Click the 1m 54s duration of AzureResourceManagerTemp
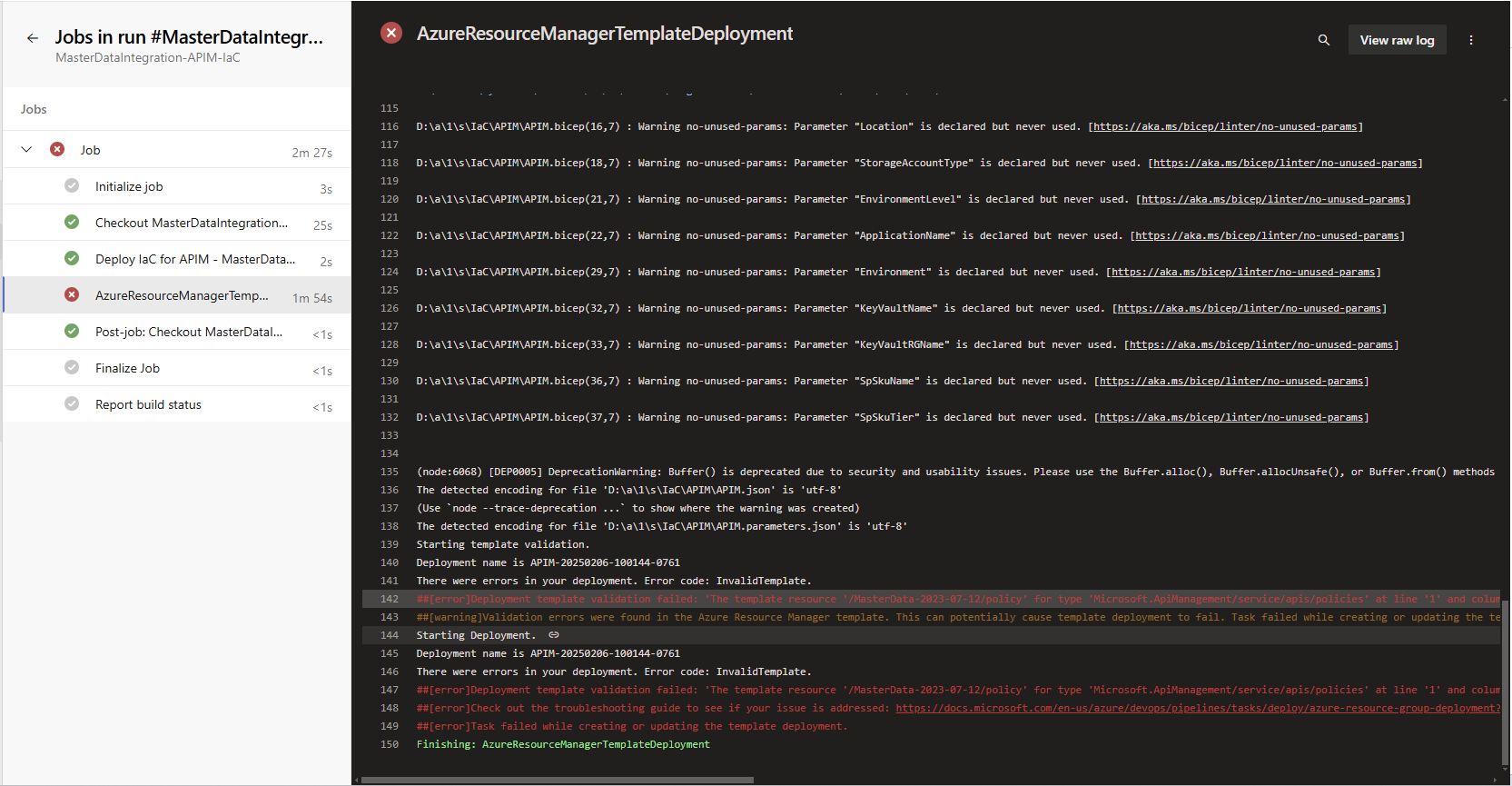Image resolution: width=1512 pixels, height=786 pixels. click(x=312, y=298)
